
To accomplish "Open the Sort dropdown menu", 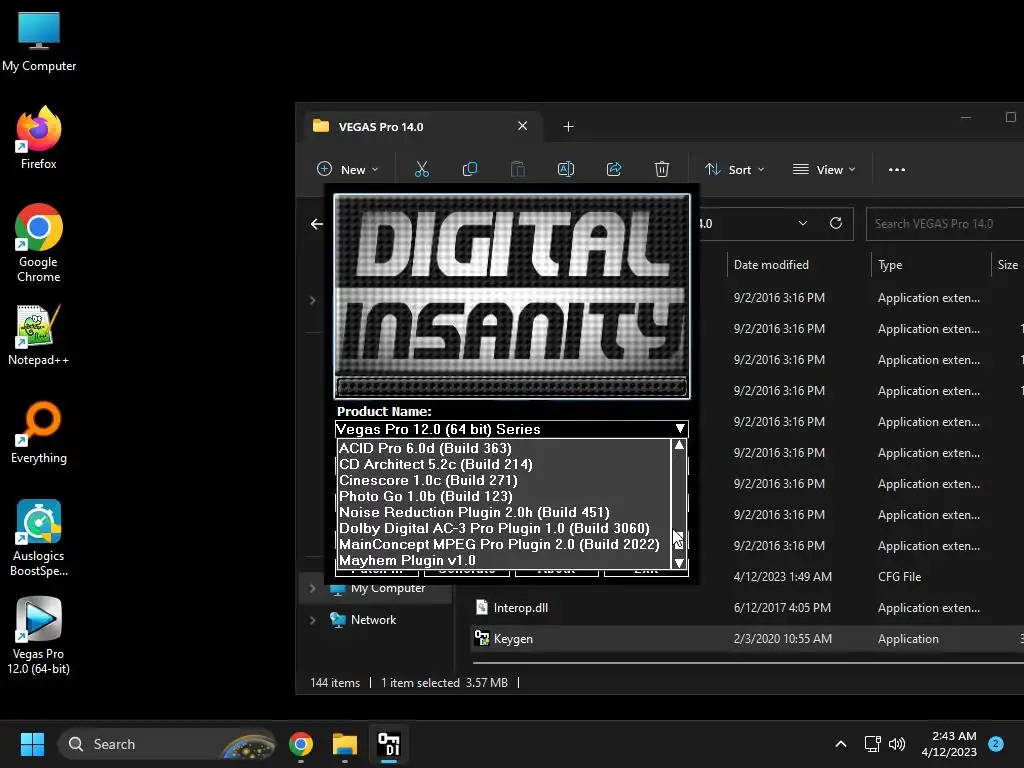I will coord(735,170).
